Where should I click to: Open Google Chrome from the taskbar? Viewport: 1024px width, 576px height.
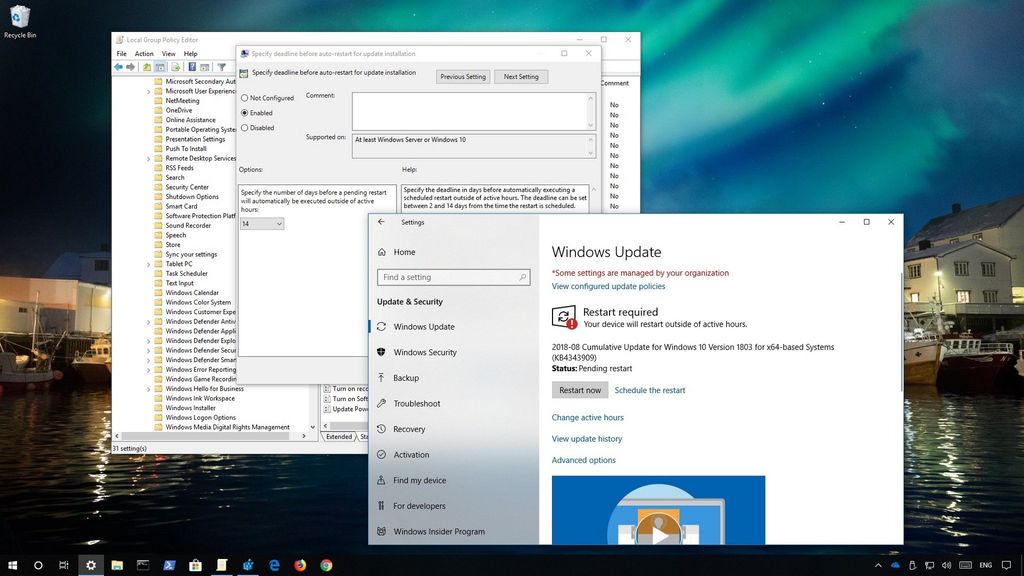[325, 564]
